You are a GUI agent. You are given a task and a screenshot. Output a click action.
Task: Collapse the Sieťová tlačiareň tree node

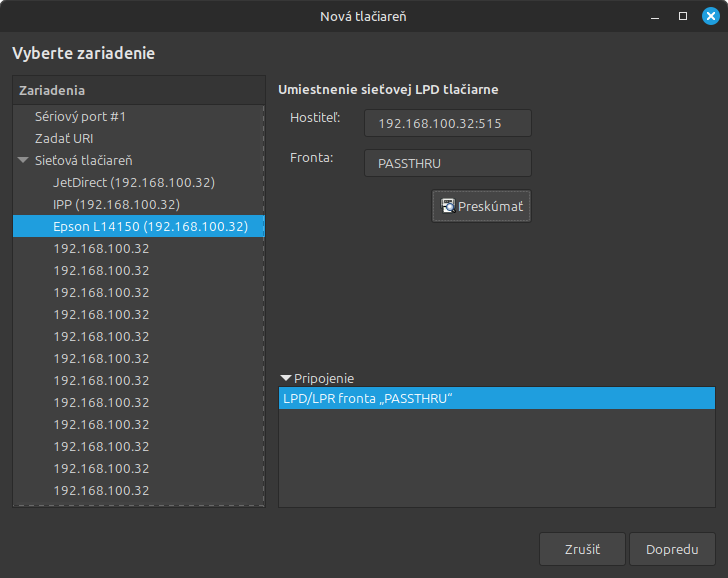(23, 160)
